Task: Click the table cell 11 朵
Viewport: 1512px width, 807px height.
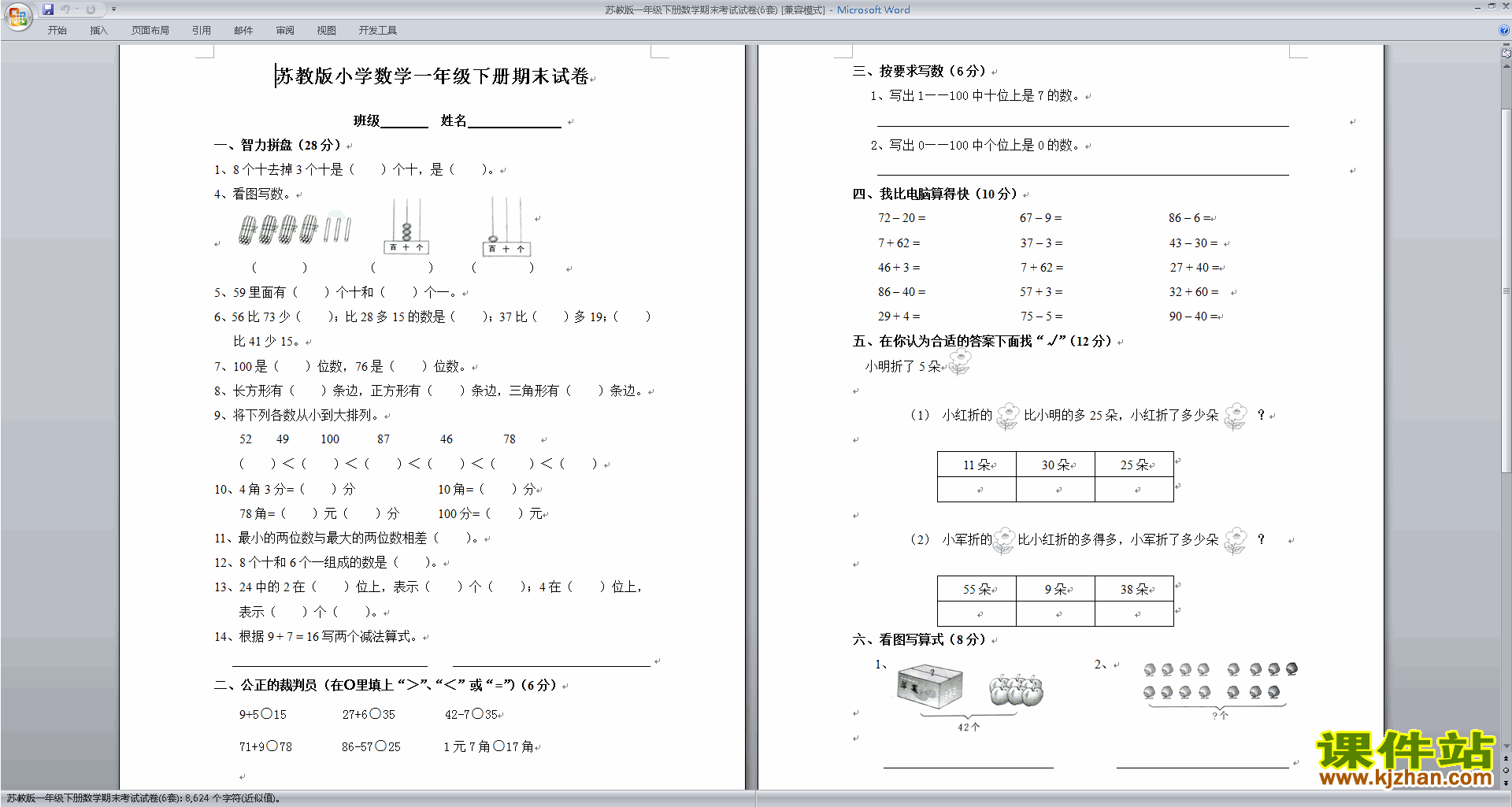Action: [x=976, y=465]
